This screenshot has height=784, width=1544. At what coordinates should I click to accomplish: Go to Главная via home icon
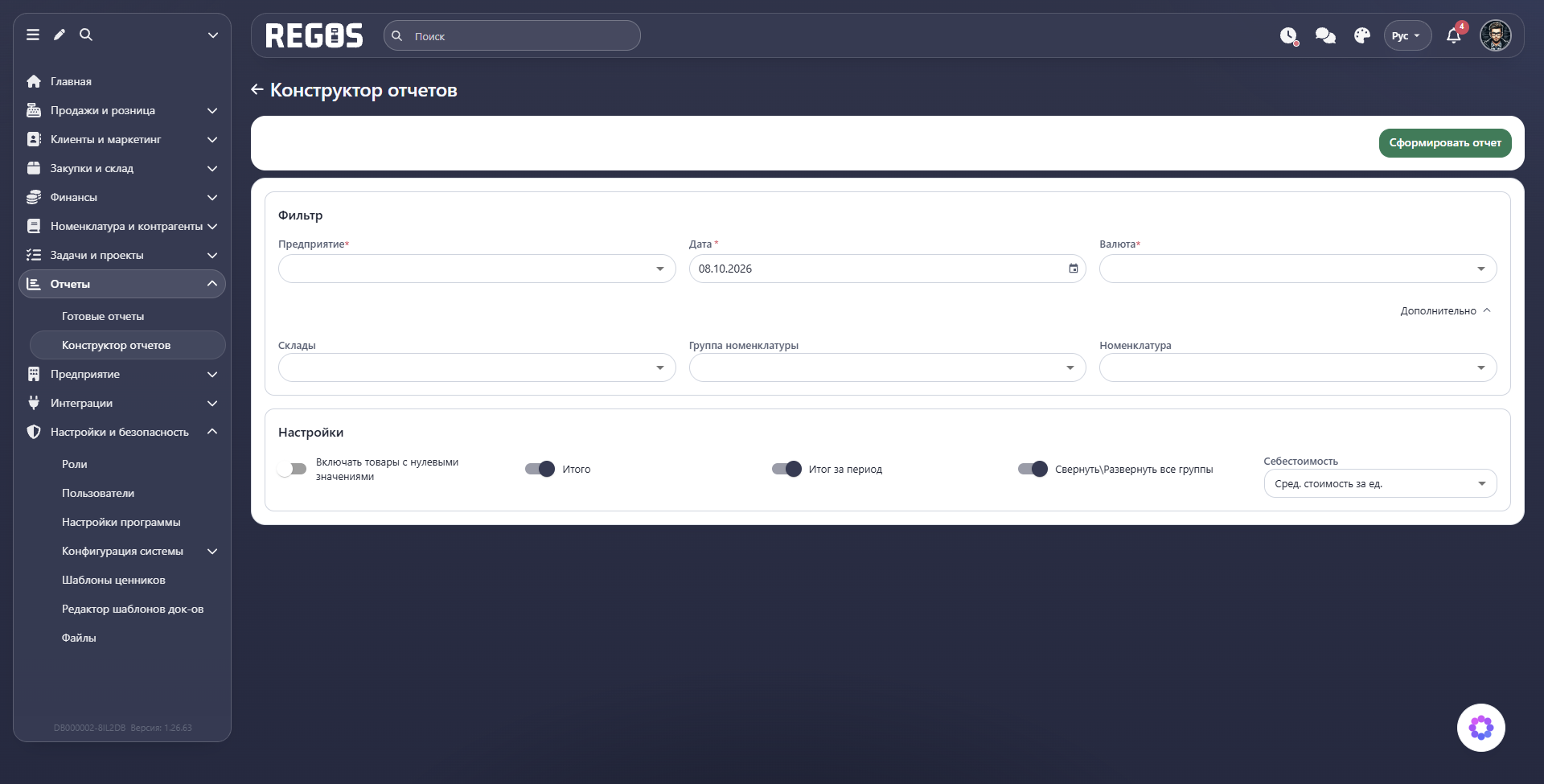(34, 81)
